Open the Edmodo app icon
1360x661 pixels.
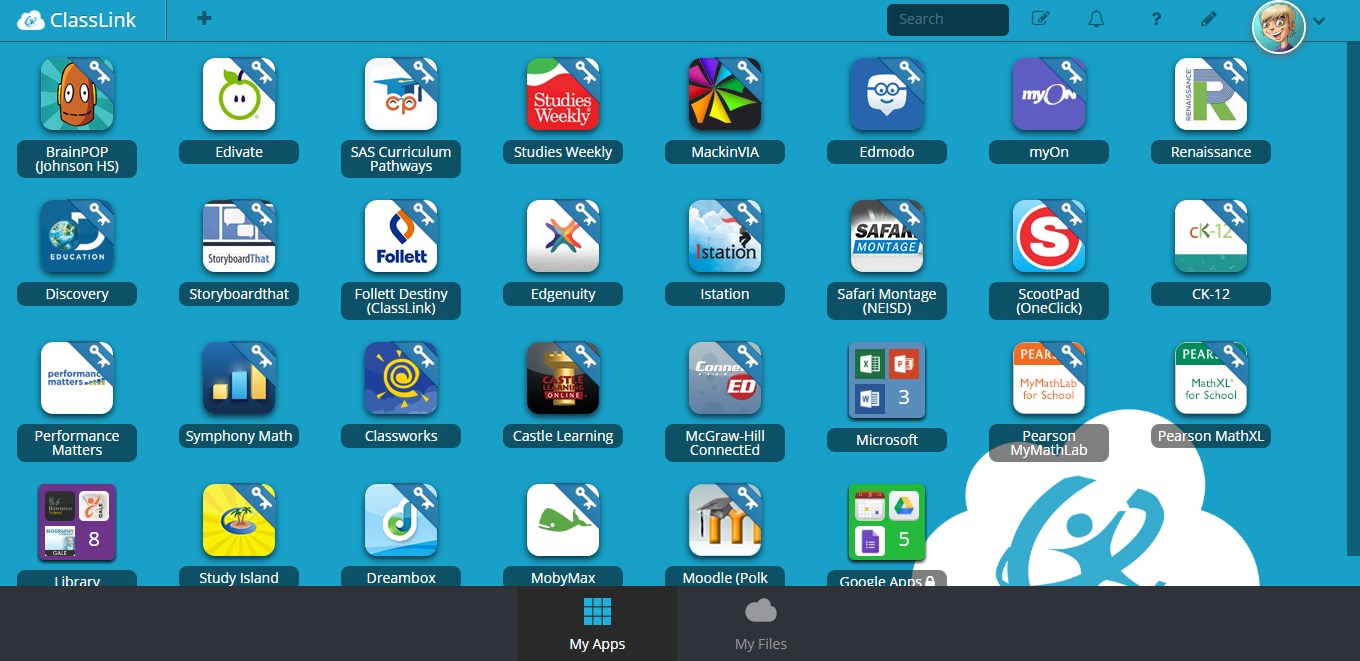(887, 94)
